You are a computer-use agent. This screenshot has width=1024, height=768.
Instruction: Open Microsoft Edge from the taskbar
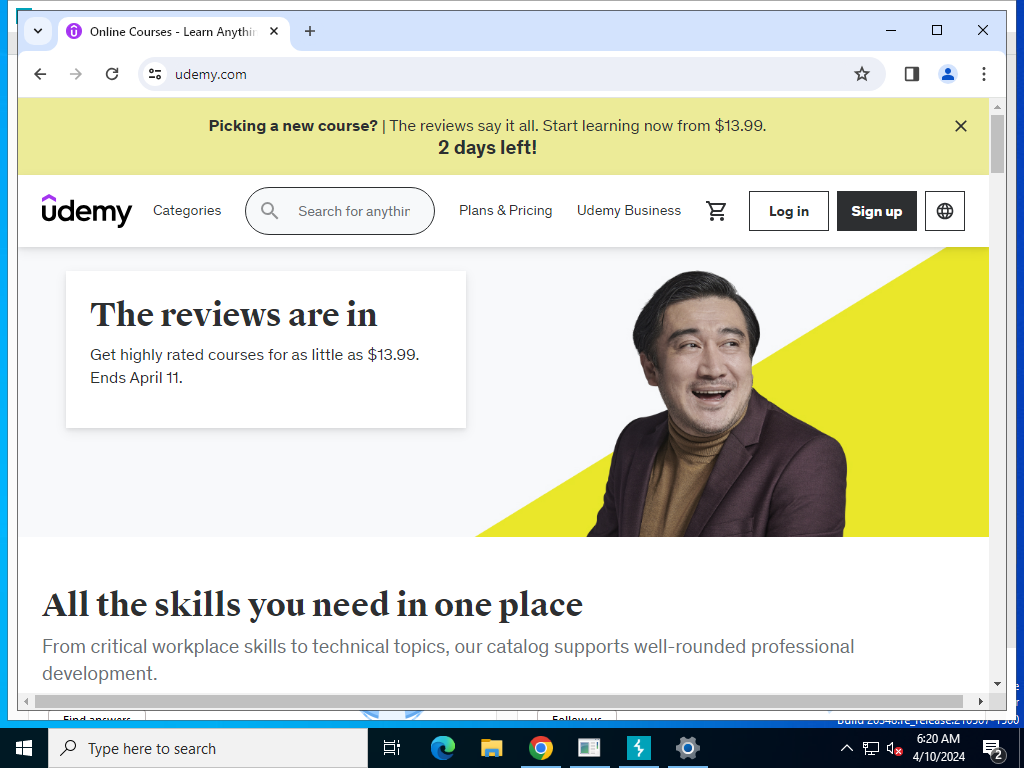point(442,748)
